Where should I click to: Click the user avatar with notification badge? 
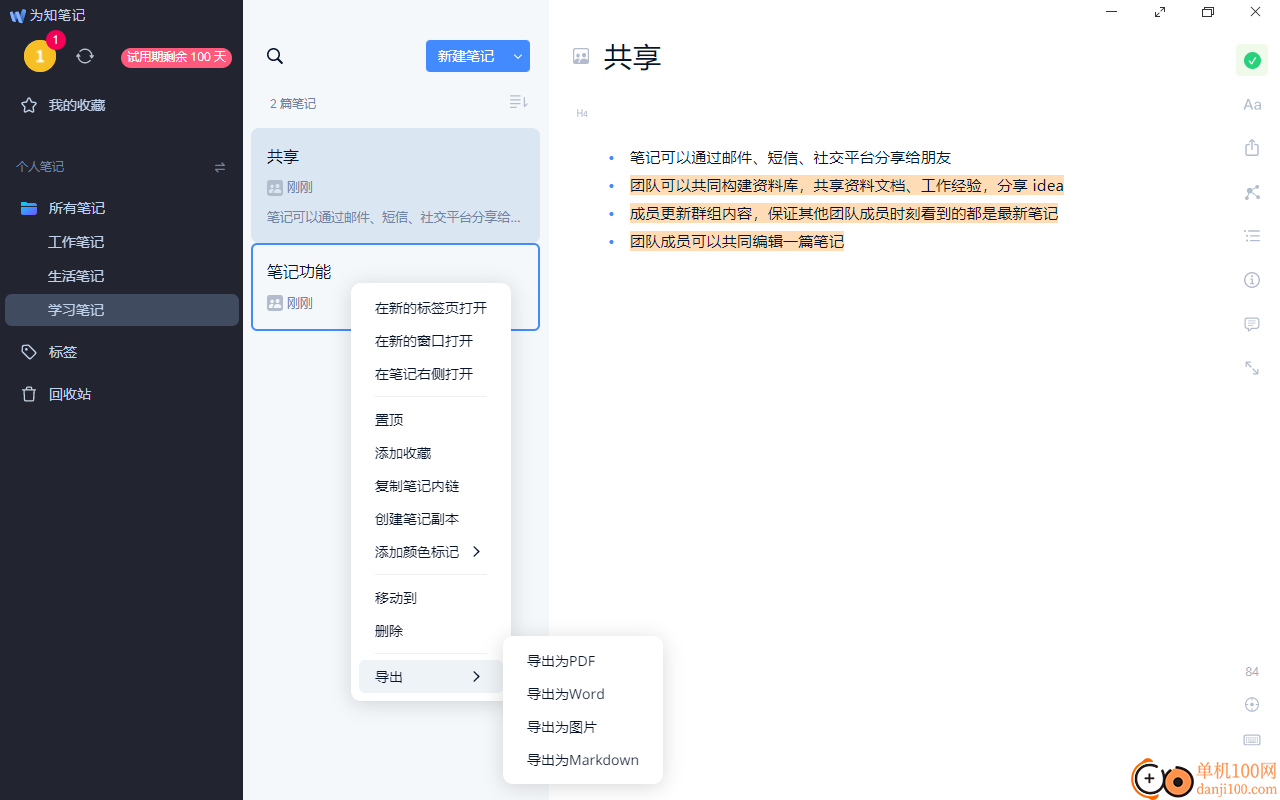click(x=40, y=56)
